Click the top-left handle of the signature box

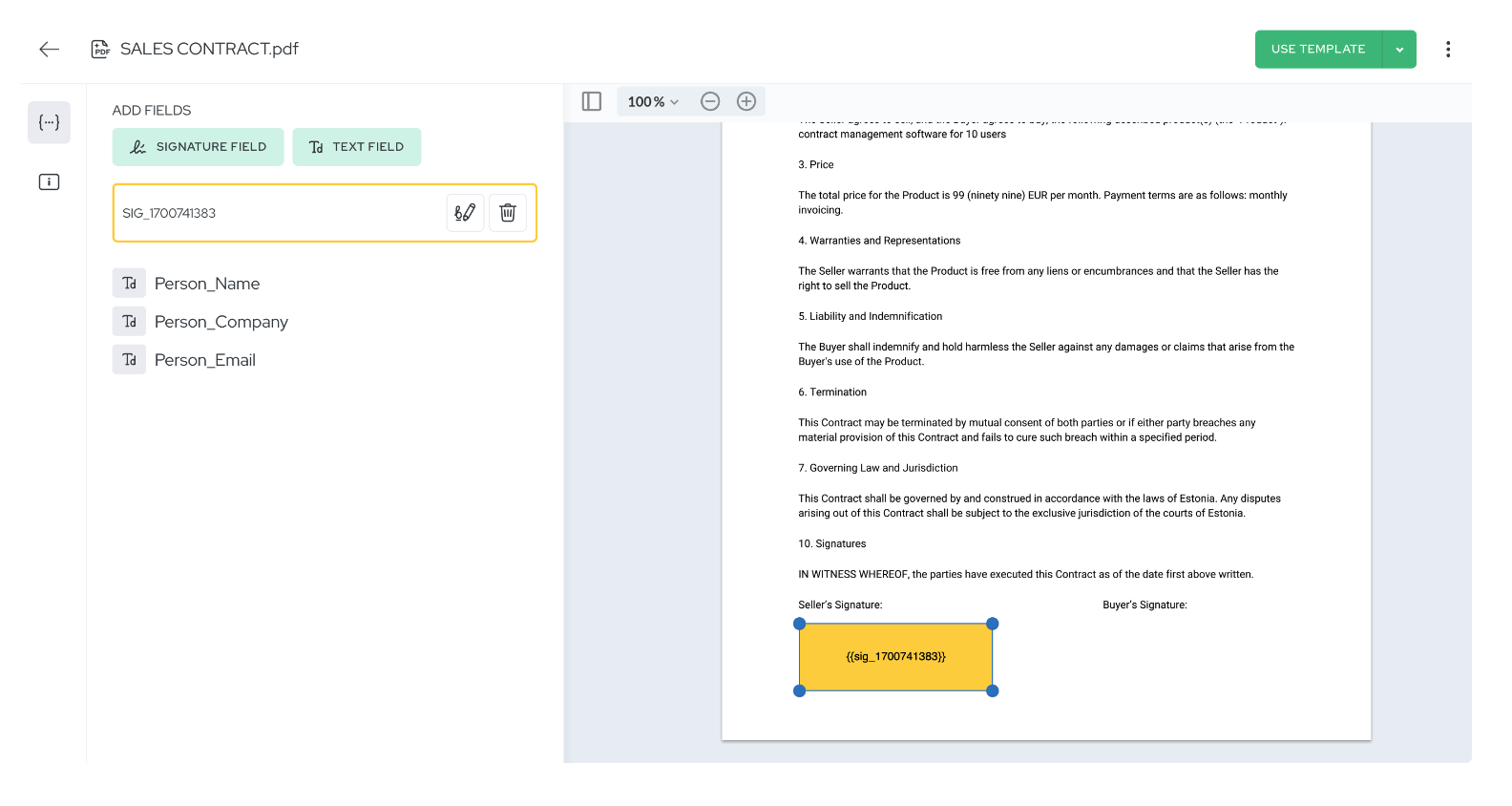(800, 624)
